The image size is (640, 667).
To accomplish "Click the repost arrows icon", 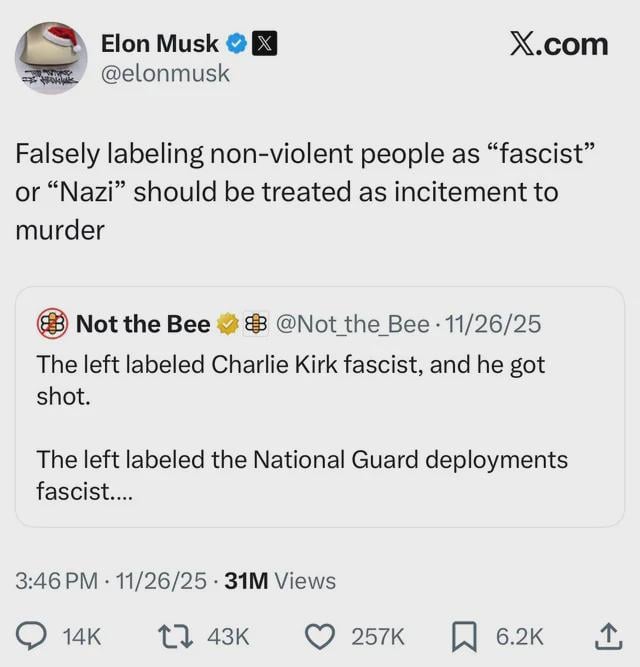I will point(171,635).
